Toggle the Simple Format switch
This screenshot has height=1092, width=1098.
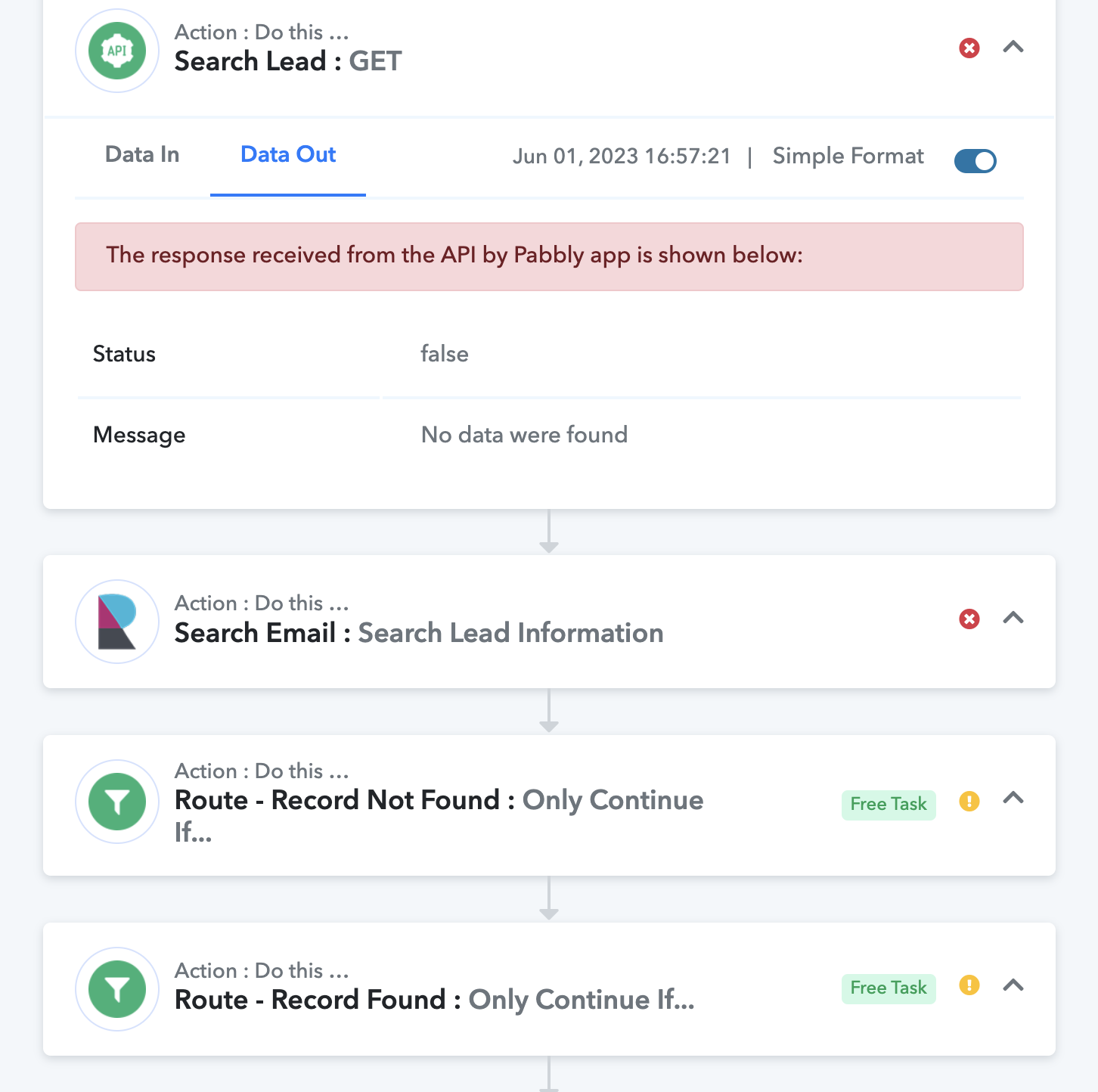click(975, 160)
